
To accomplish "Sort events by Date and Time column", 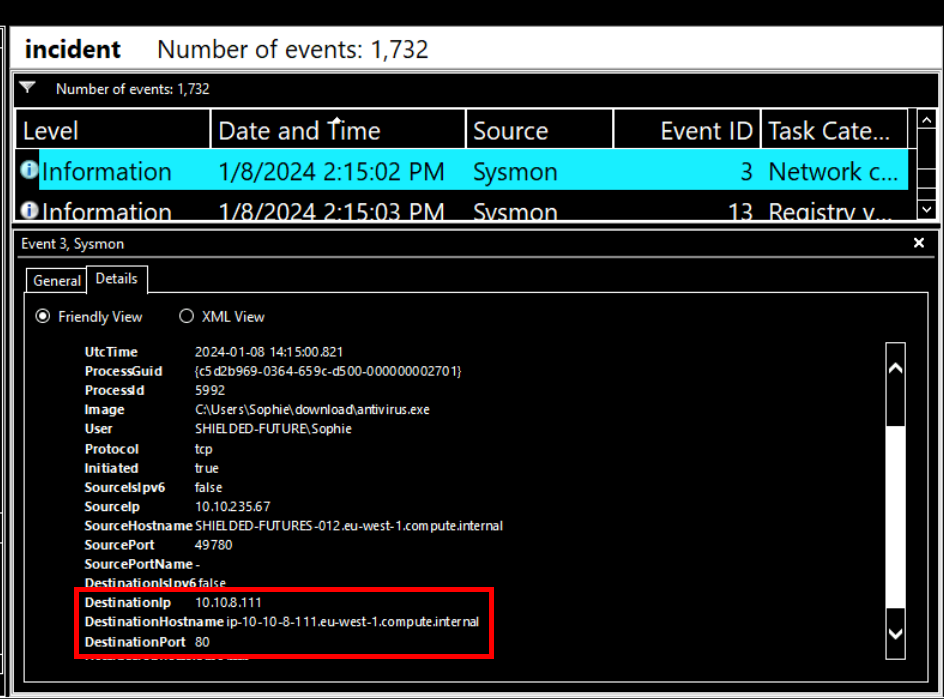I will click(x=337, y=131).
